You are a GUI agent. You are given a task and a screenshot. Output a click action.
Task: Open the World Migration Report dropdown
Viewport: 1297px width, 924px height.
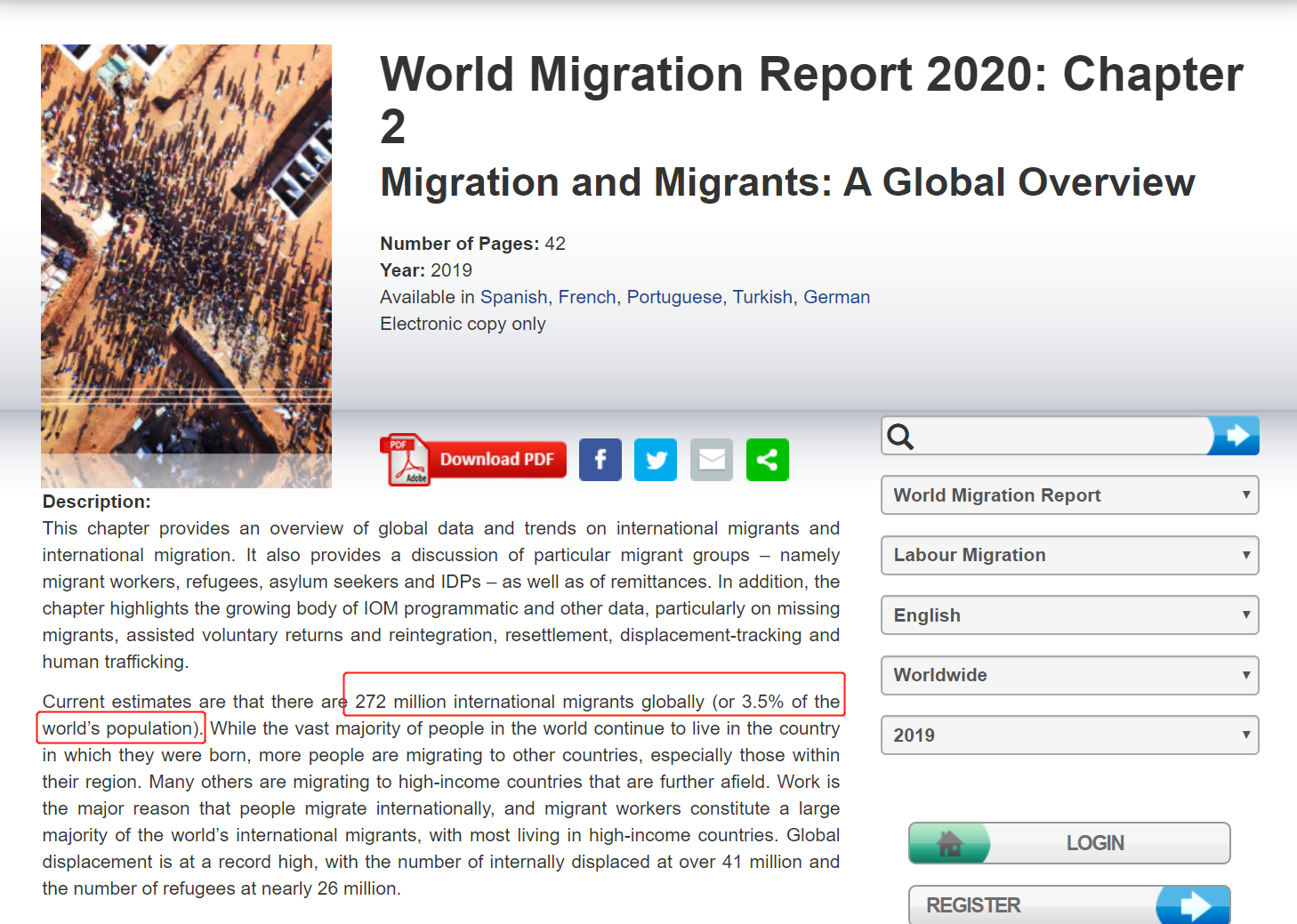click(1069, 495)
